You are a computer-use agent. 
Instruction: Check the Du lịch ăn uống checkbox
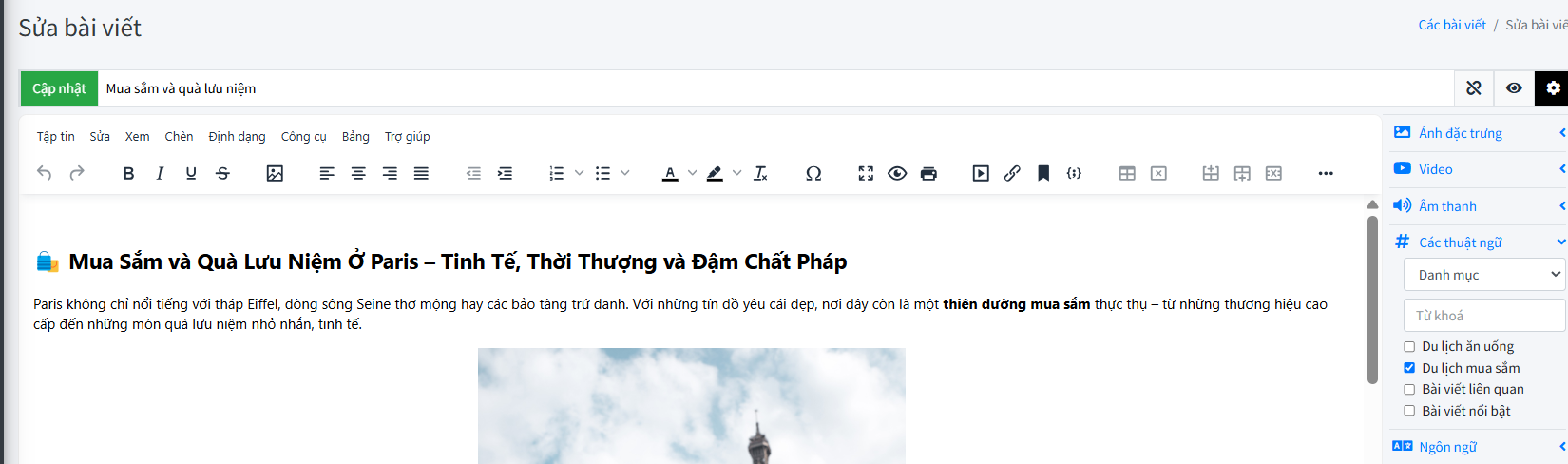(x=1409, y=347)
